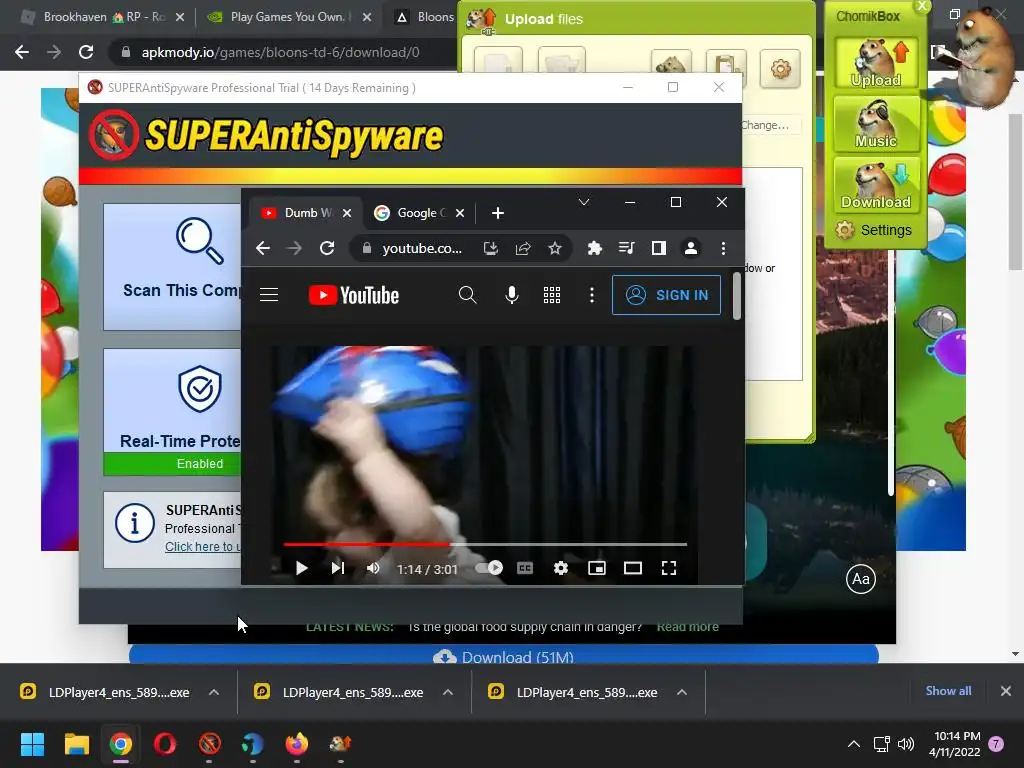Bookmark the YouTube page with the star
Screen dimensions: 1024x768
[x=554, y=248]
